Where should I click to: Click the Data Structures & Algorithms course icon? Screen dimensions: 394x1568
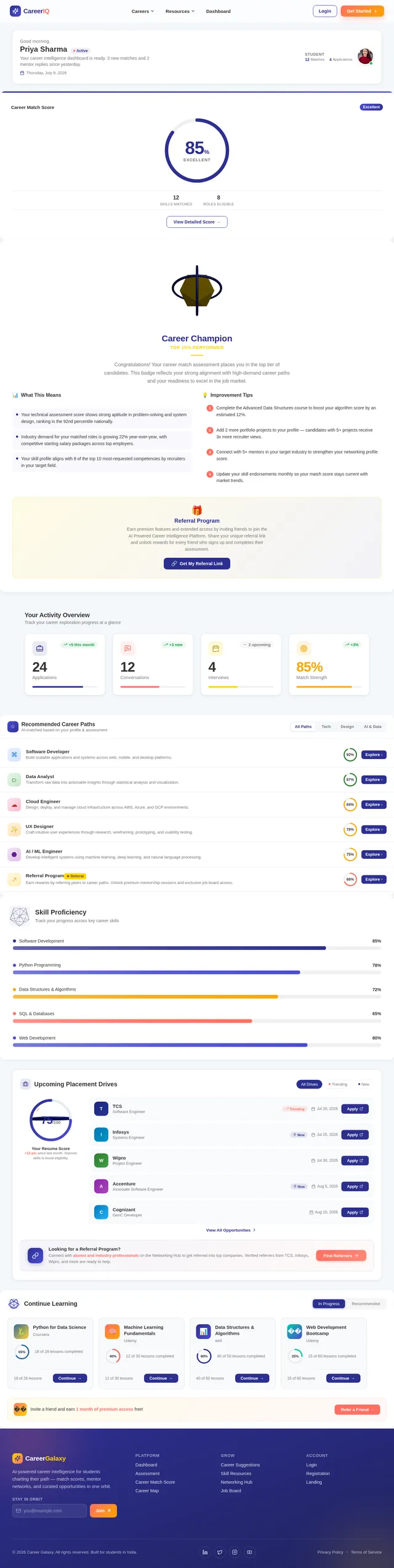[203, 1332]
